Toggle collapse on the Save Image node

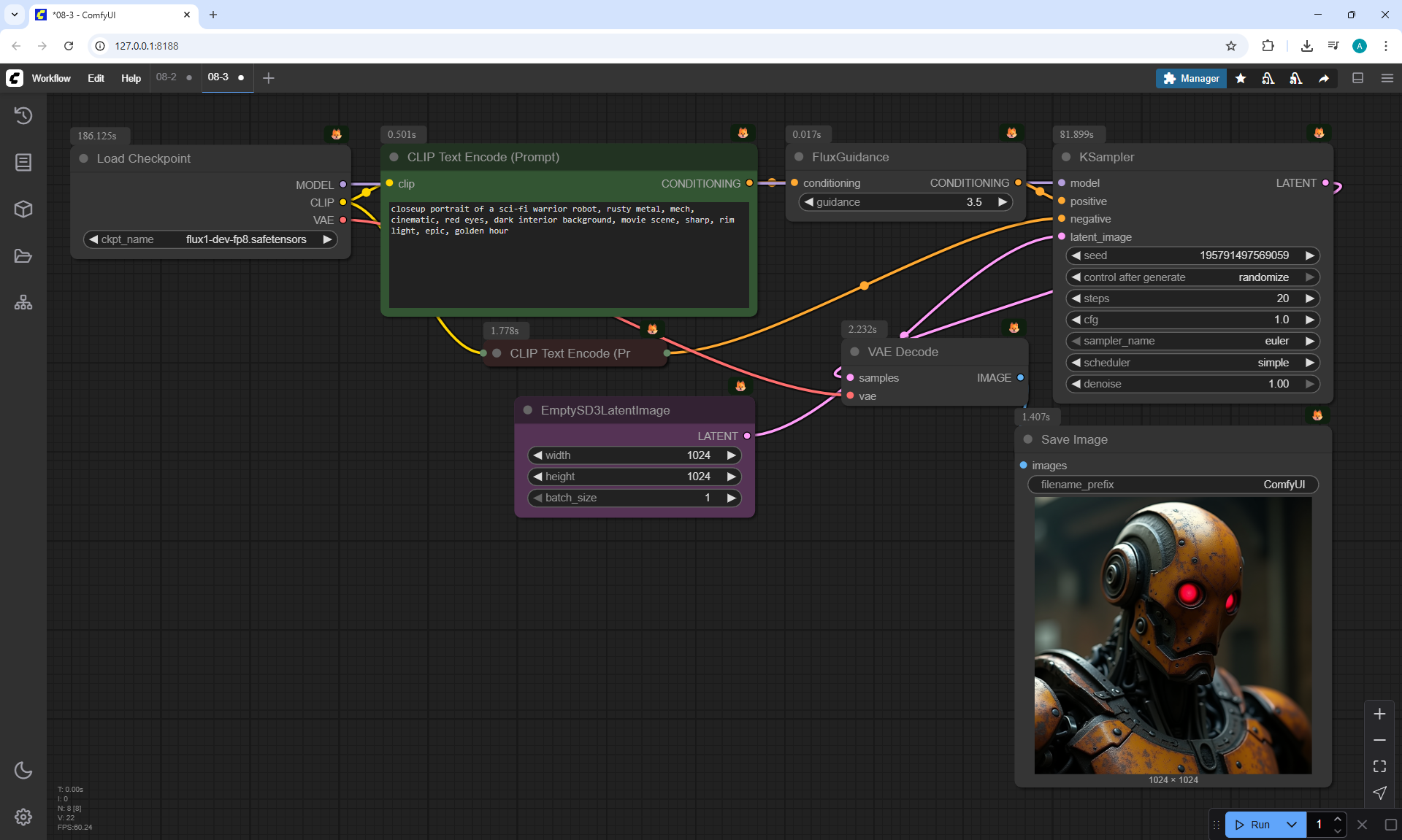[x=1028, y=439]
